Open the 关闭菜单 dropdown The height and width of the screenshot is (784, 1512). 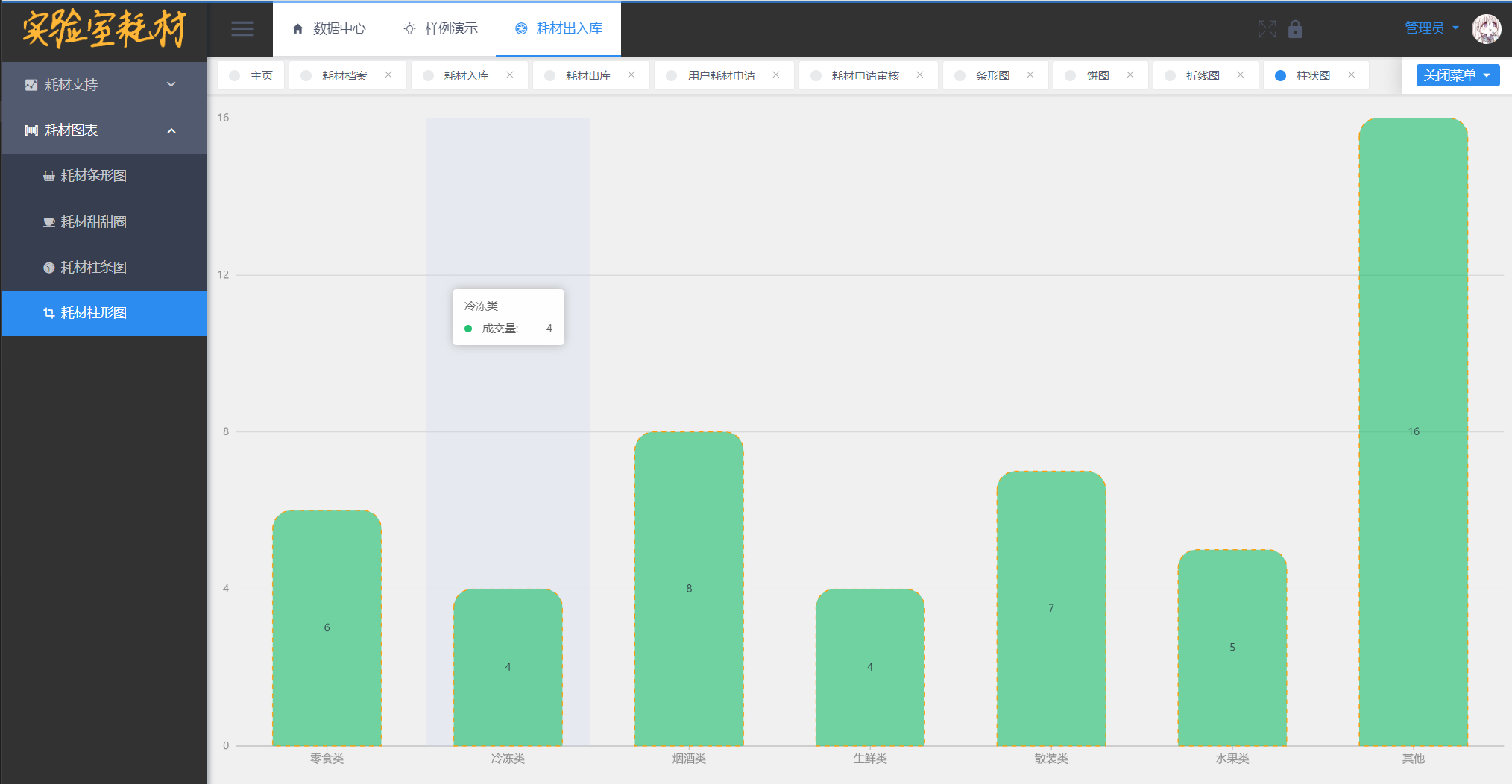[1457, 75]
